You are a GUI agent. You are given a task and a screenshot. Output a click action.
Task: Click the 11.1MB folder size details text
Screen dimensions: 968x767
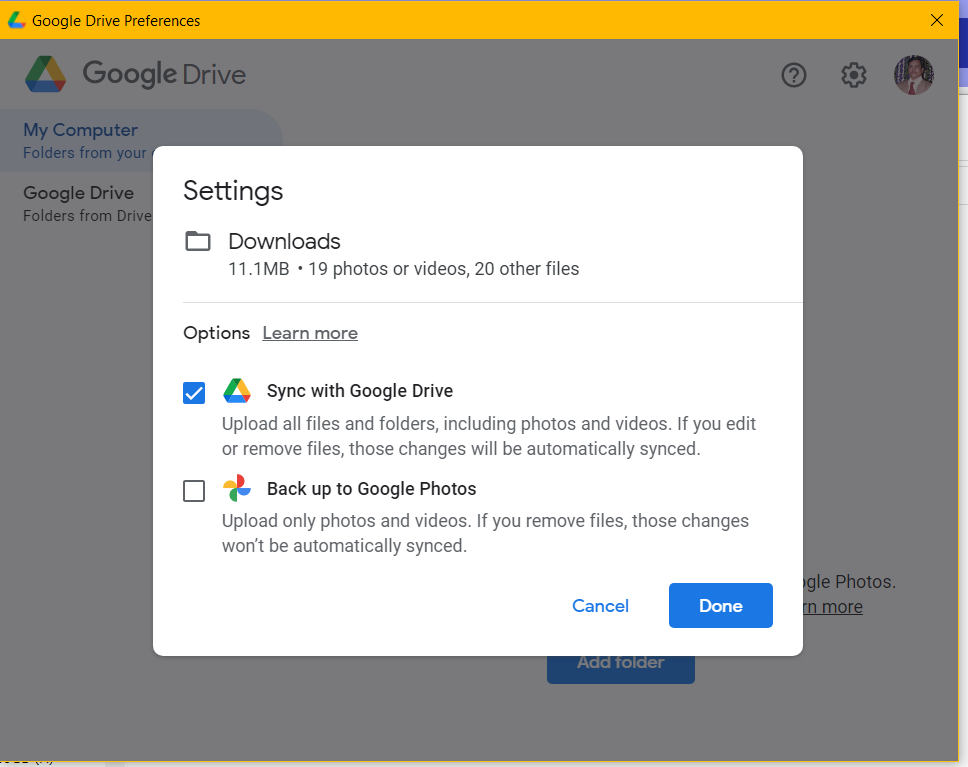[x=404, y=269]
